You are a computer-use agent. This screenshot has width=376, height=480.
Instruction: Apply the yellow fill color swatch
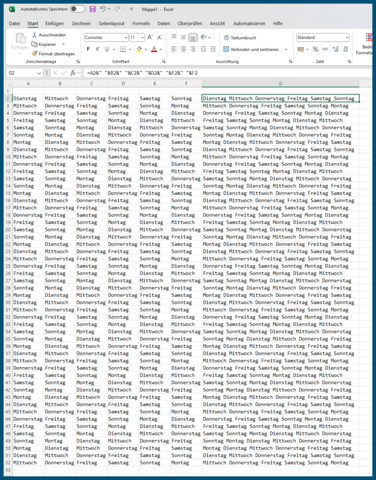(139, 49)
